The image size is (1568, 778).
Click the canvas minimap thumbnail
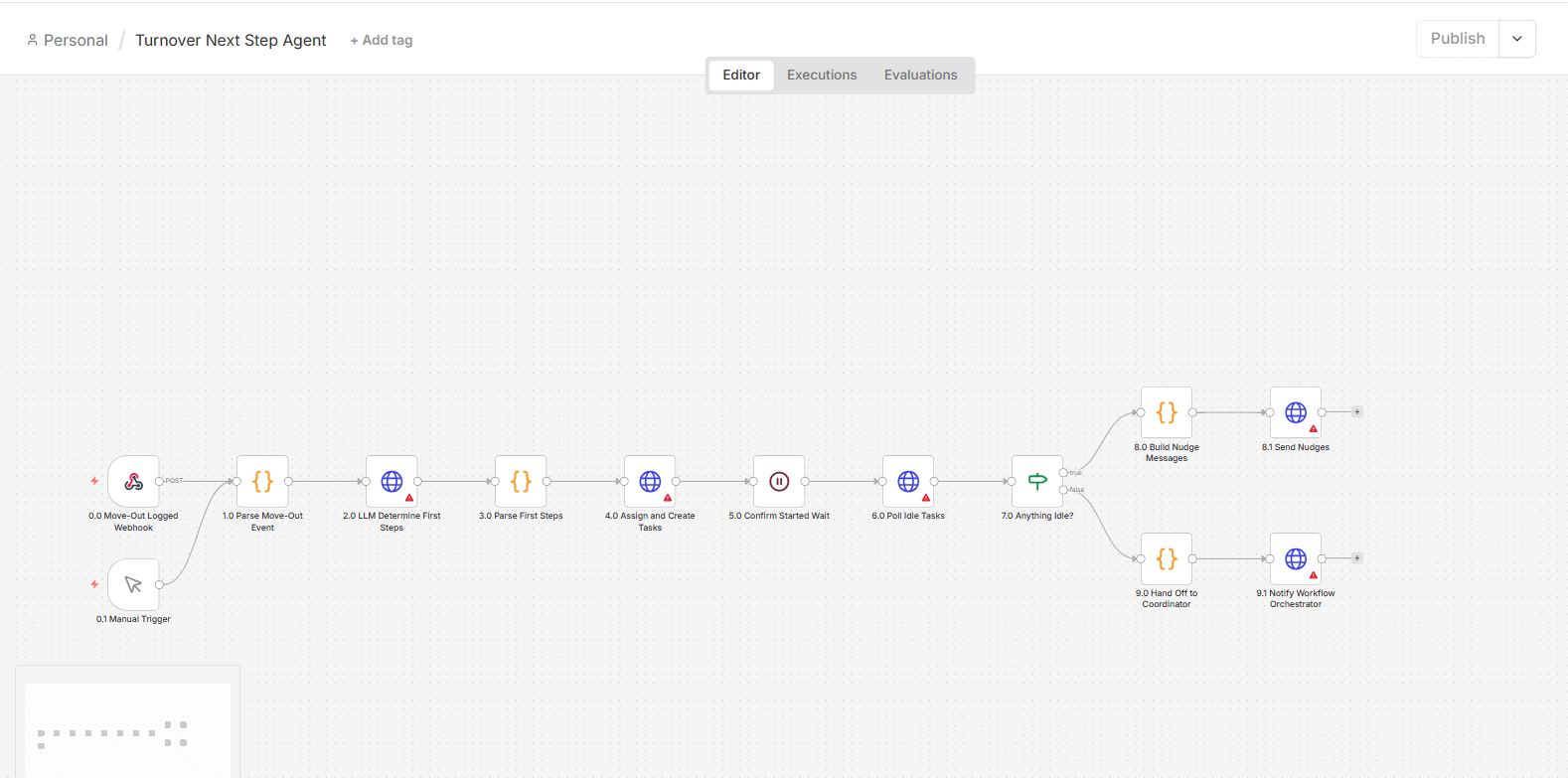[x=127, y=729]
